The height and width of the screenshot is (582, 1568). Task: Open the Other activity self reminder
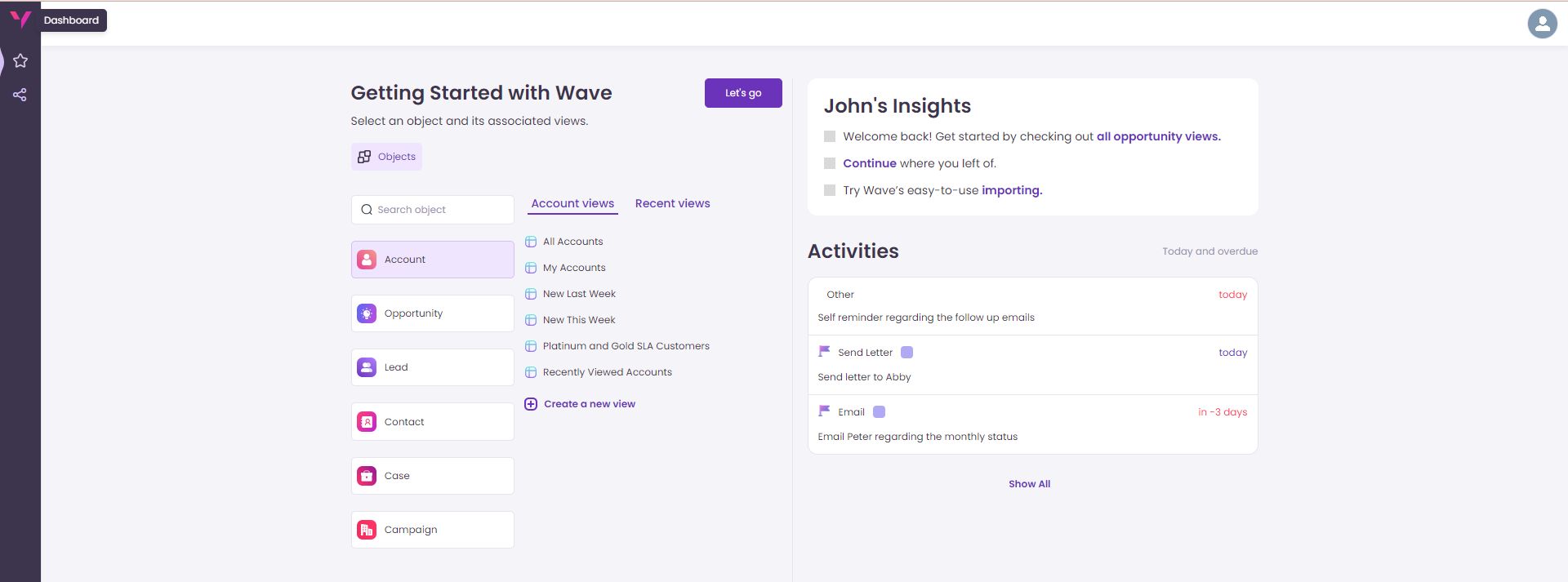pyautogui.click(x=1033, y=306)
